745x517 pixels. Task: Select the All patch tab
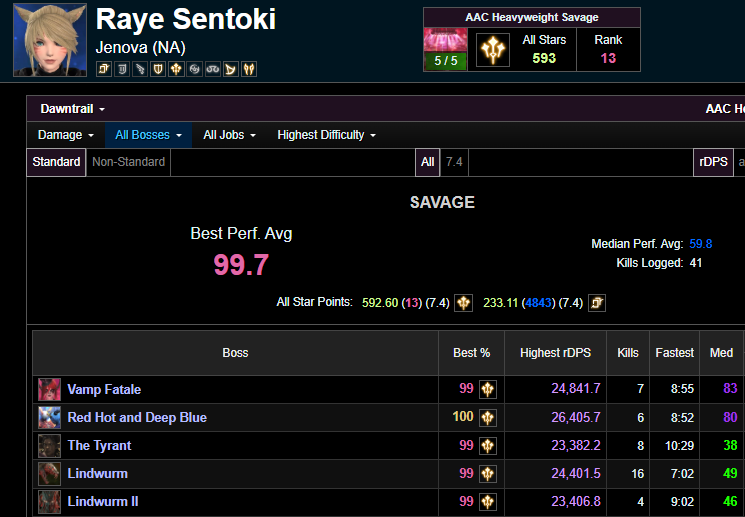click(428, 162)
